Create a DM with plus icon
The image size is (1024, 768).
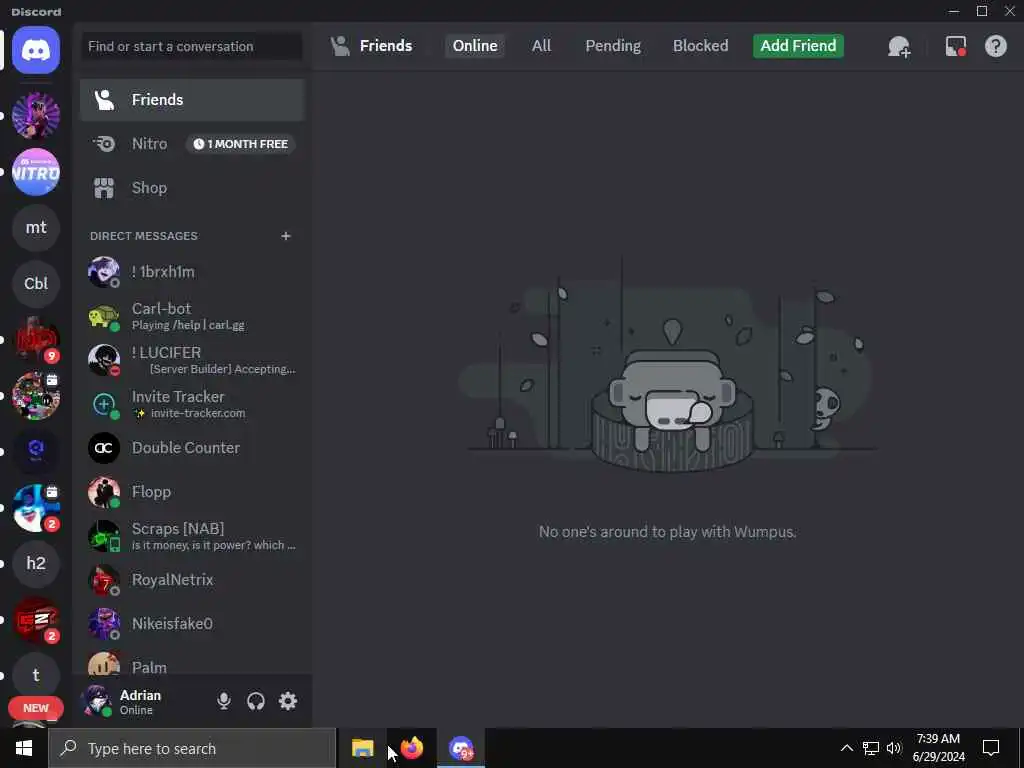(285, 236)
